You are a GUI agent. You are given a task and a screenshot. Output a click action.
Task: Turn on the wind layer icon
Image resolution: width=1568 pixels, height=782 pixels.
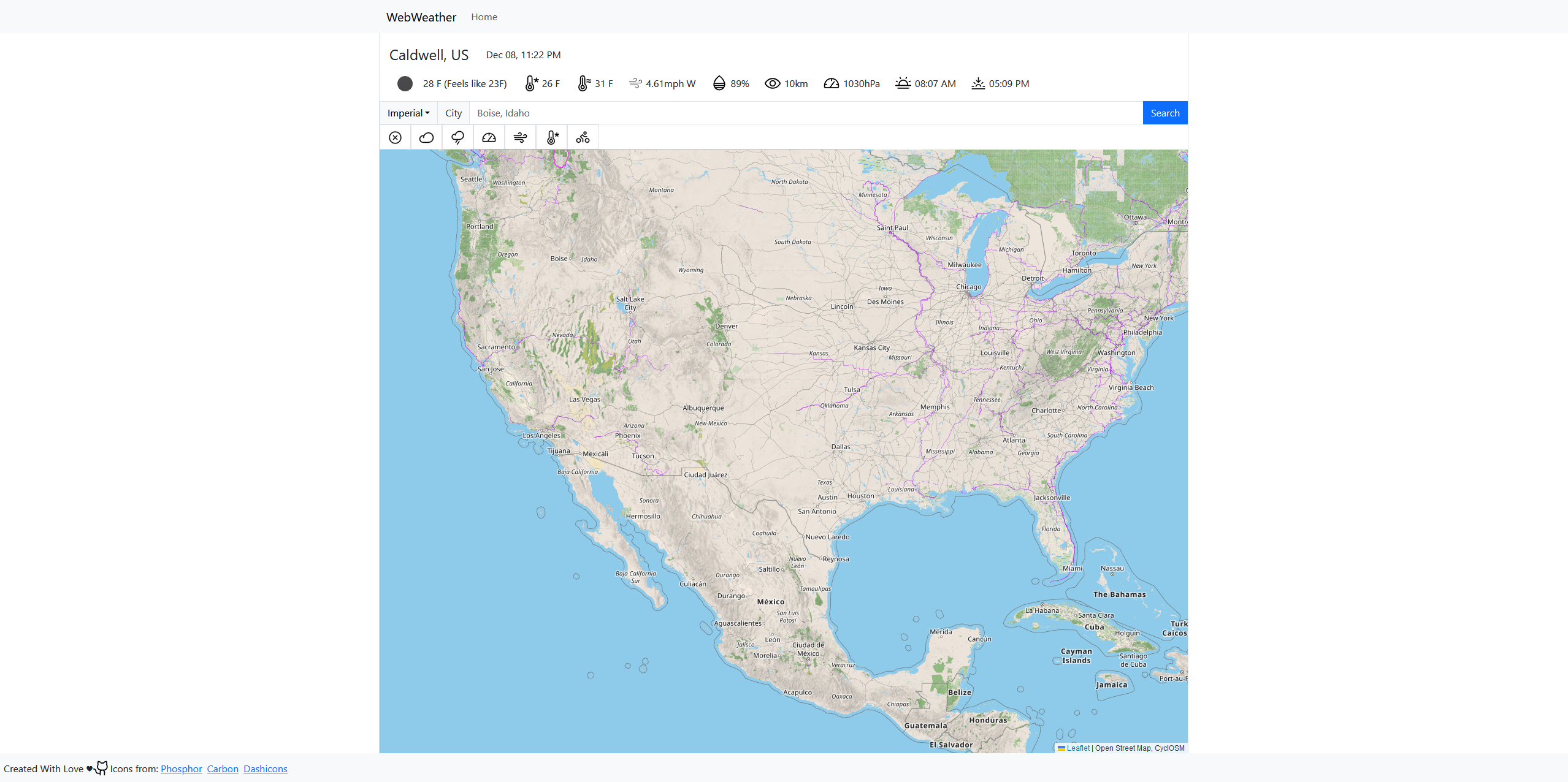point(520,137)
